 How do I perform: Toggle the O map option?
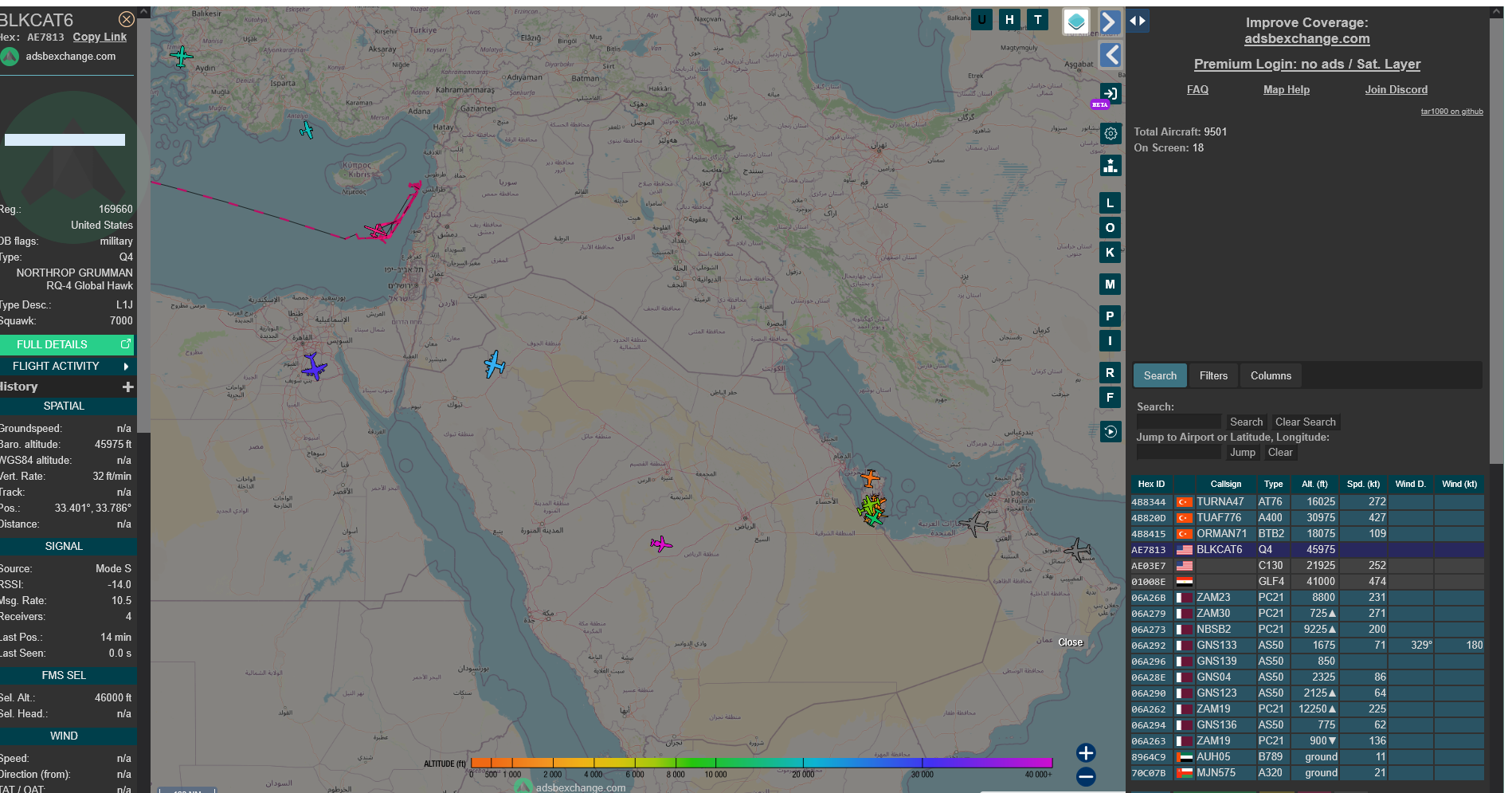[x=1110, y=228]
